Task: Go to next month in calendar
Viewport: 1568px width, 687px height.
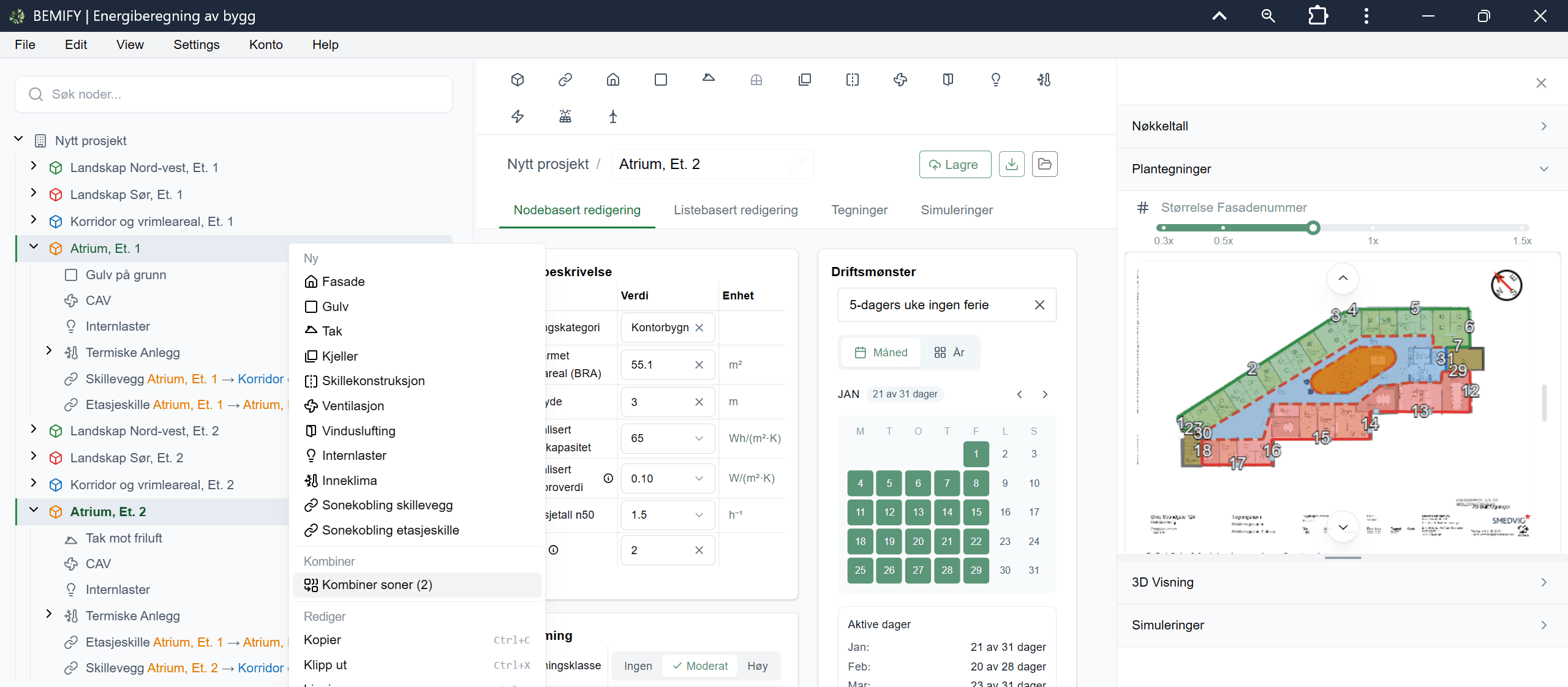Action: click(1046, 394)
